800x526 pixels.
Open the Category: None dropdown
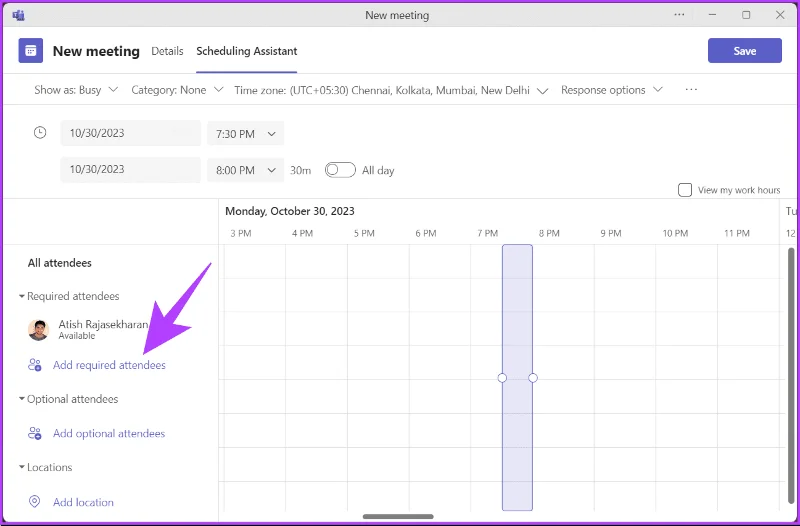(x=177, y=90)
